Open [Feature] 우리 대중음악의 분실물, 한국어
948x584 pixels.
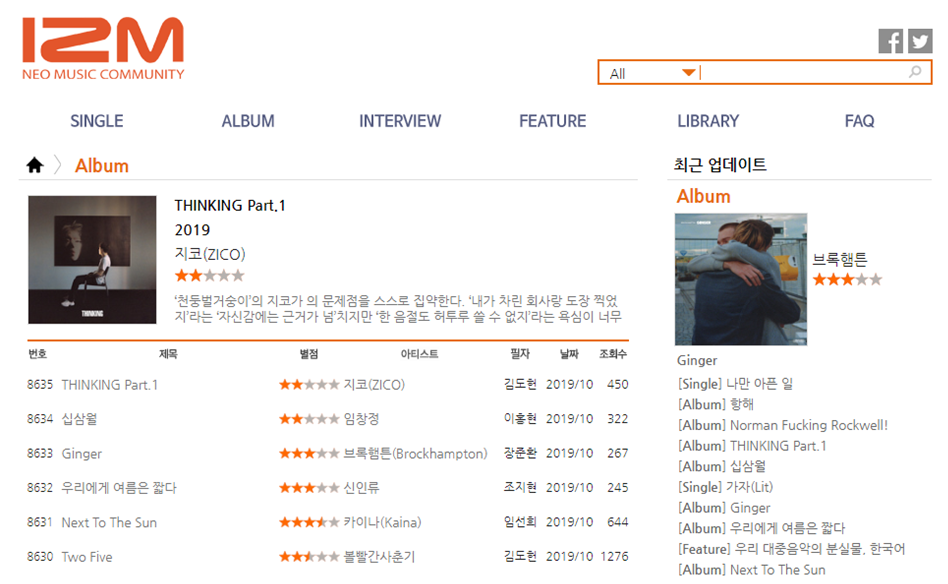791,549
